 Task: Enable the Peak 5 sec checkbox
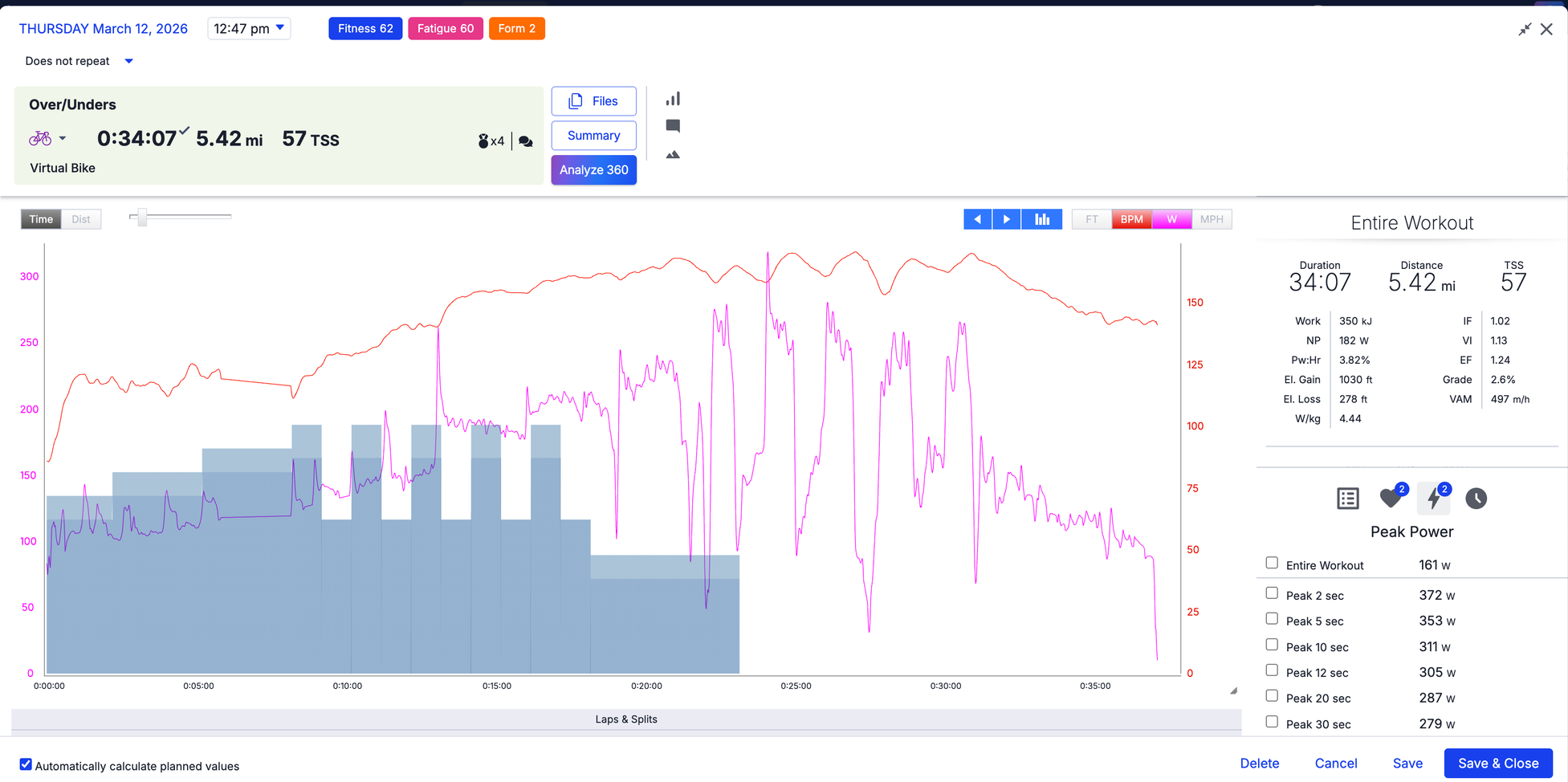pyautogui.click(x=1272, y=619)
